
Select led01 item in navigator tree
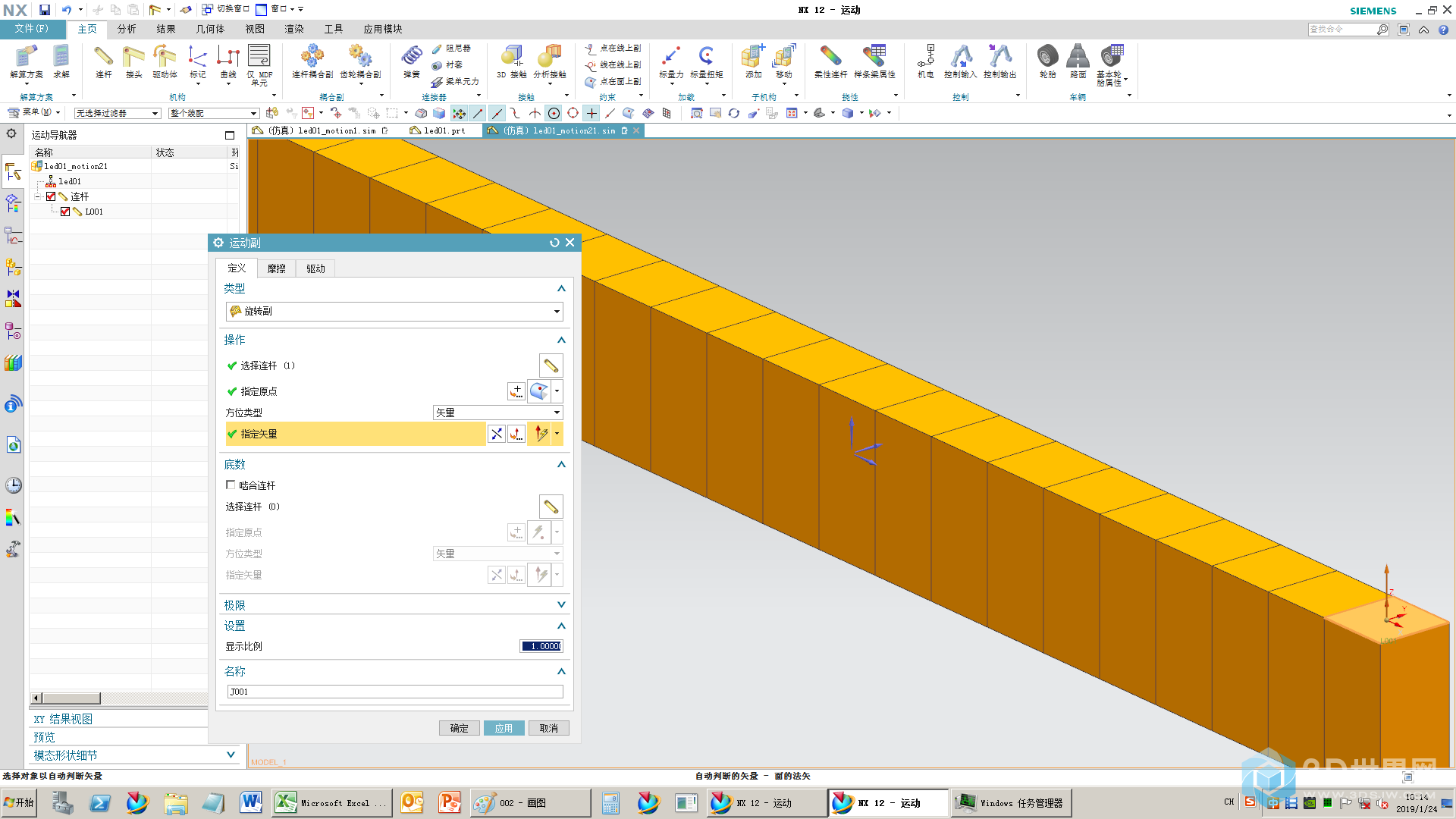[69, 181]
